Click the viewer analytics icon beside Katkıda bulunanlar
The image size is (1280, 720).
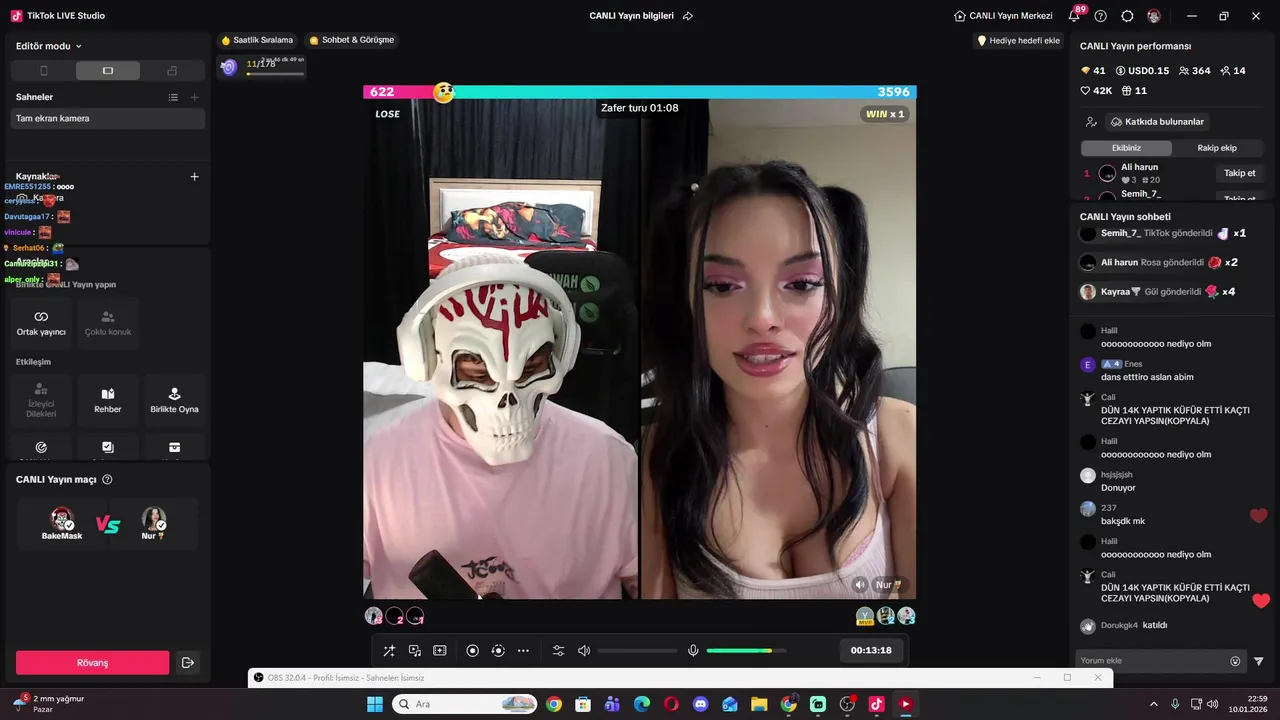coord(1091,122)
